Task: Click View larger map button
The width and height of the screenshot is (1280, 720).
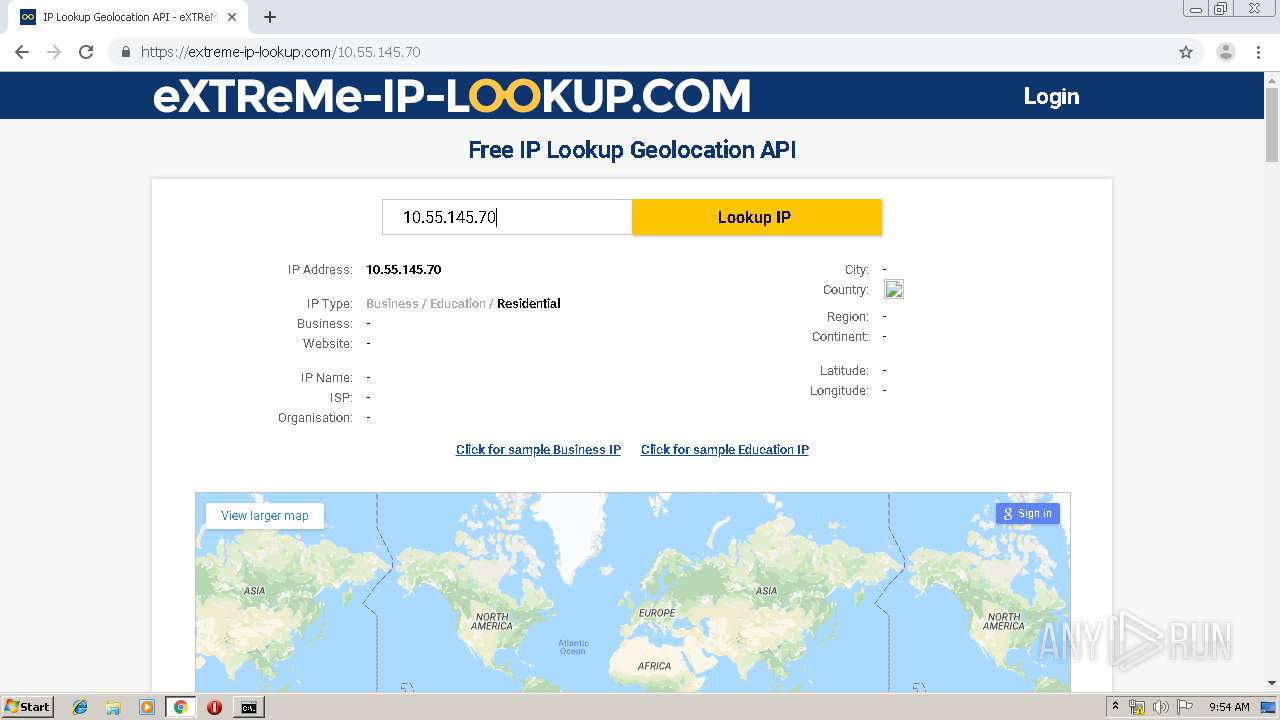Action: click(265, 515)
